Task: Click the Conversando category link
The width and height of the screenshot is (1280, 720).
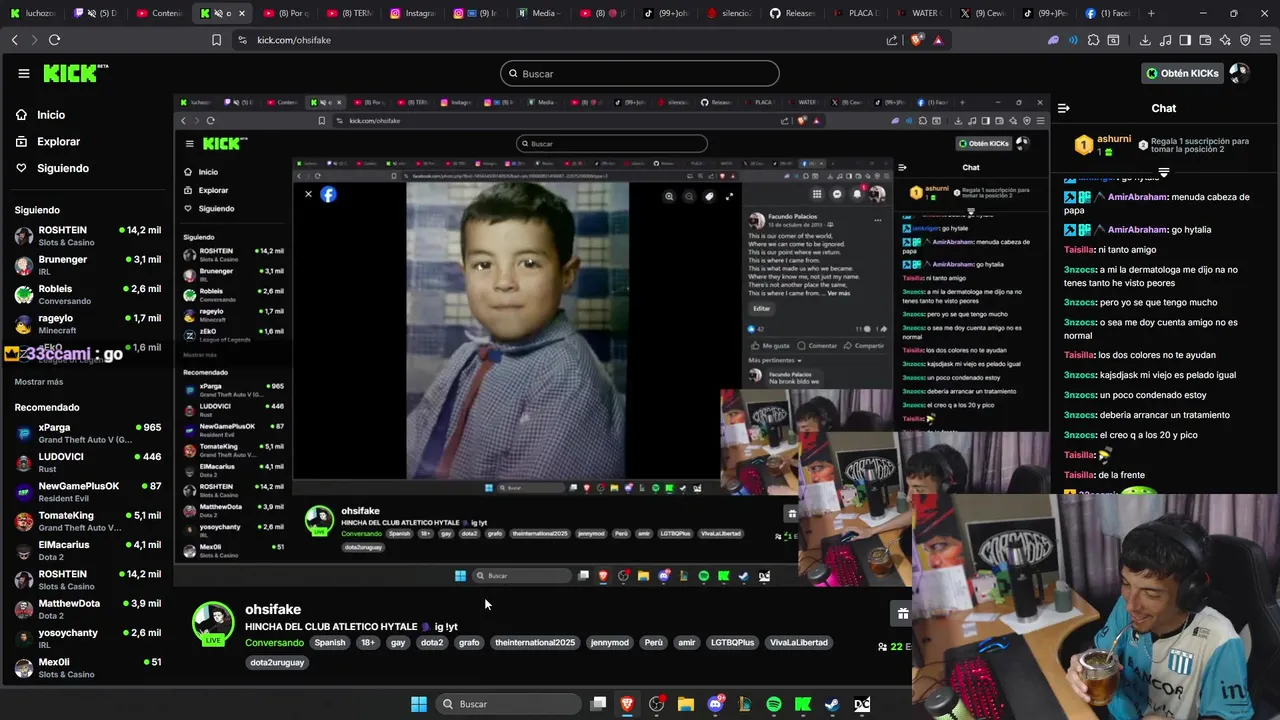Action: (x=274, y=643)
